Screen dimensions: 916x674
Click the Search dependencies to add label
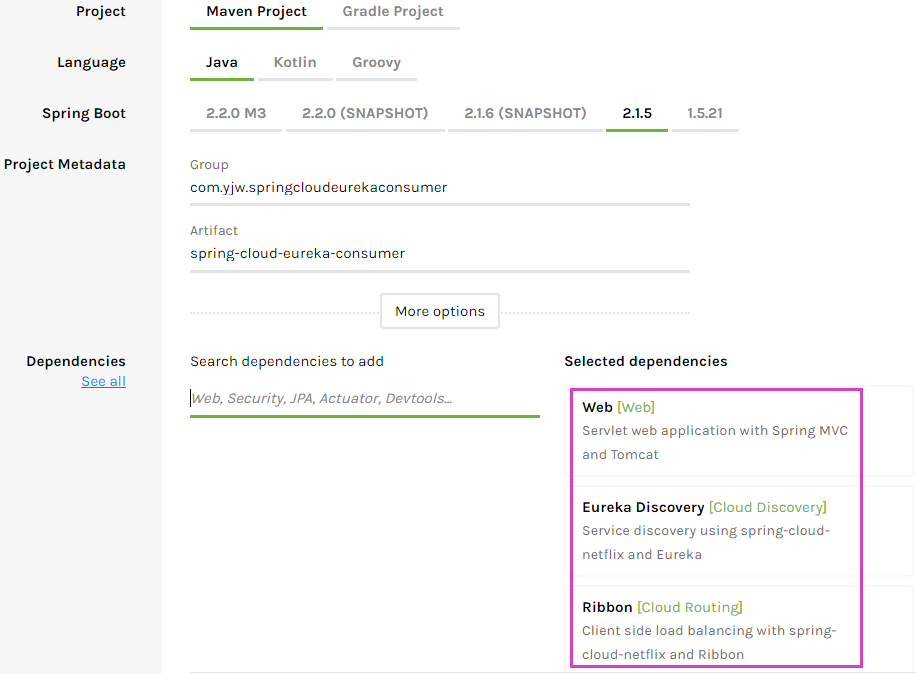(x=287, y=362)
